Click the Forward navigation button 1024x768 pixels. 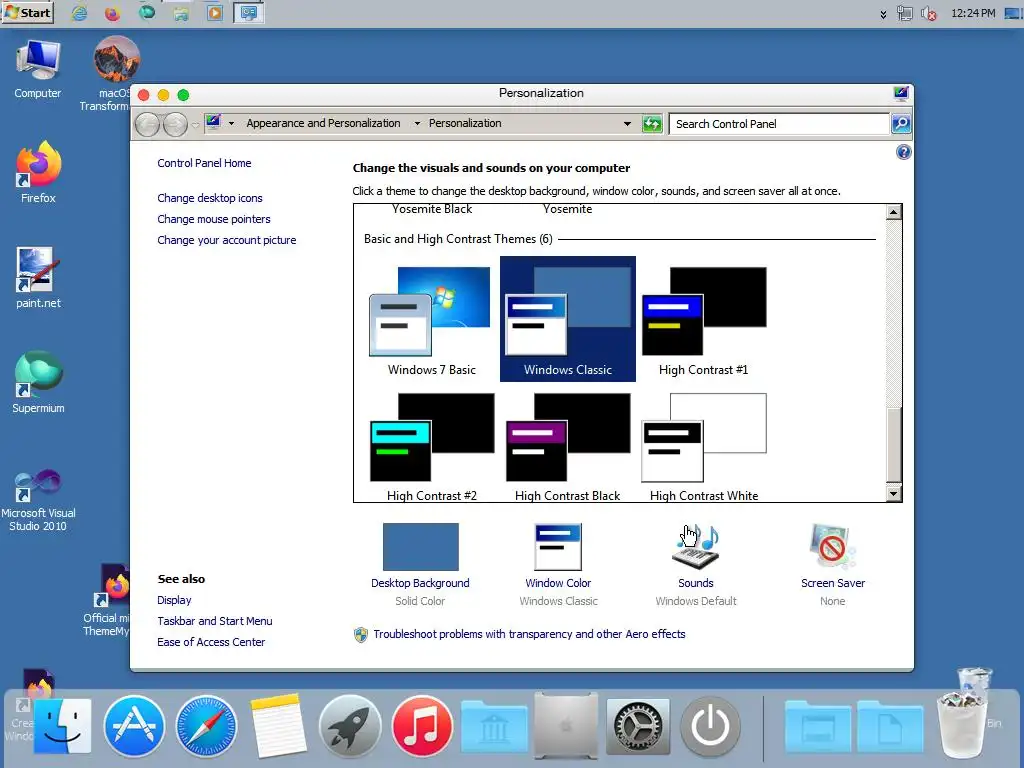(x=175, y=124)
